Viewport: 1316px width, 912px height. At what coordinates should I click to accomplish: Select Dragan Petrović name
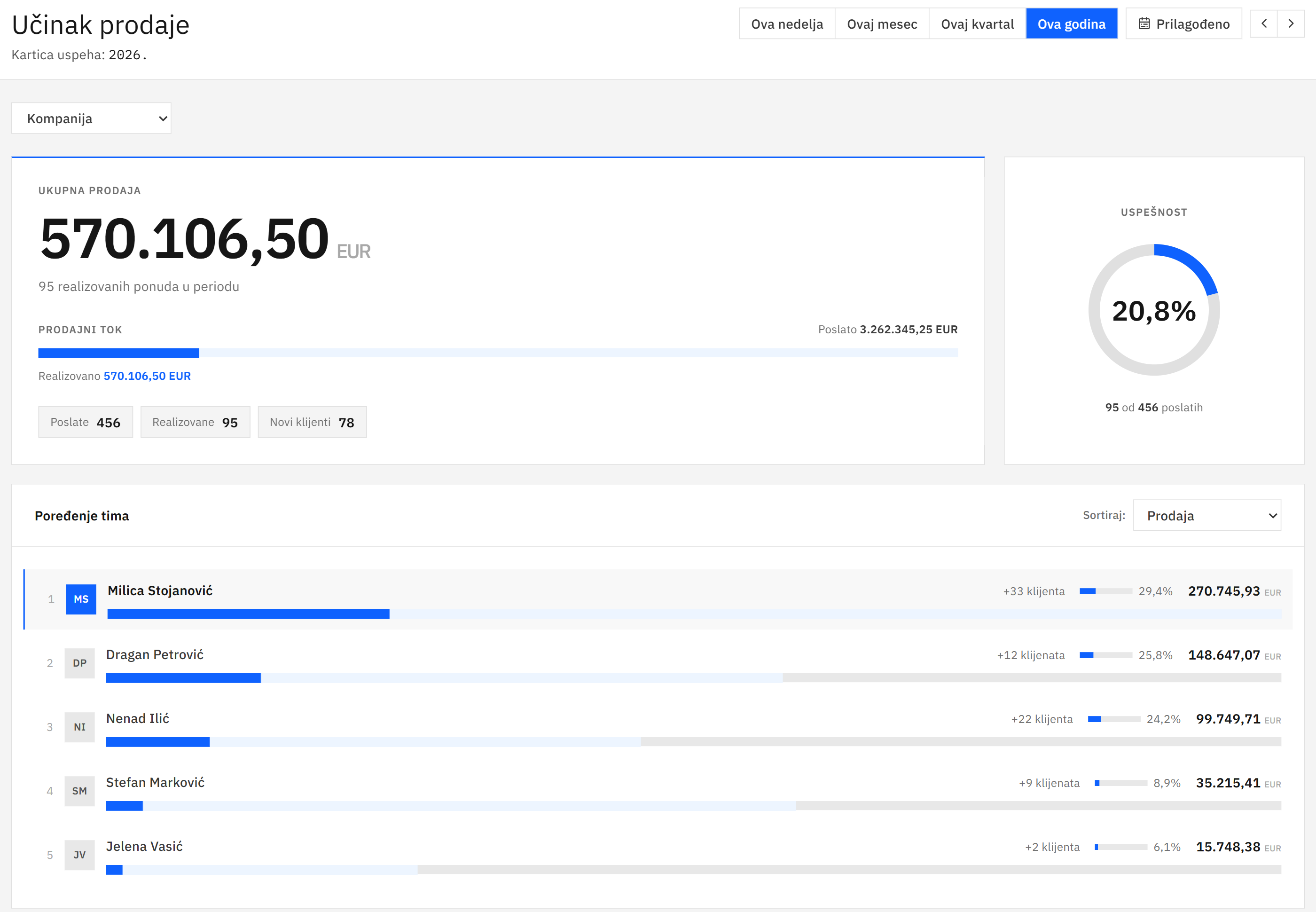coord(155,654)
